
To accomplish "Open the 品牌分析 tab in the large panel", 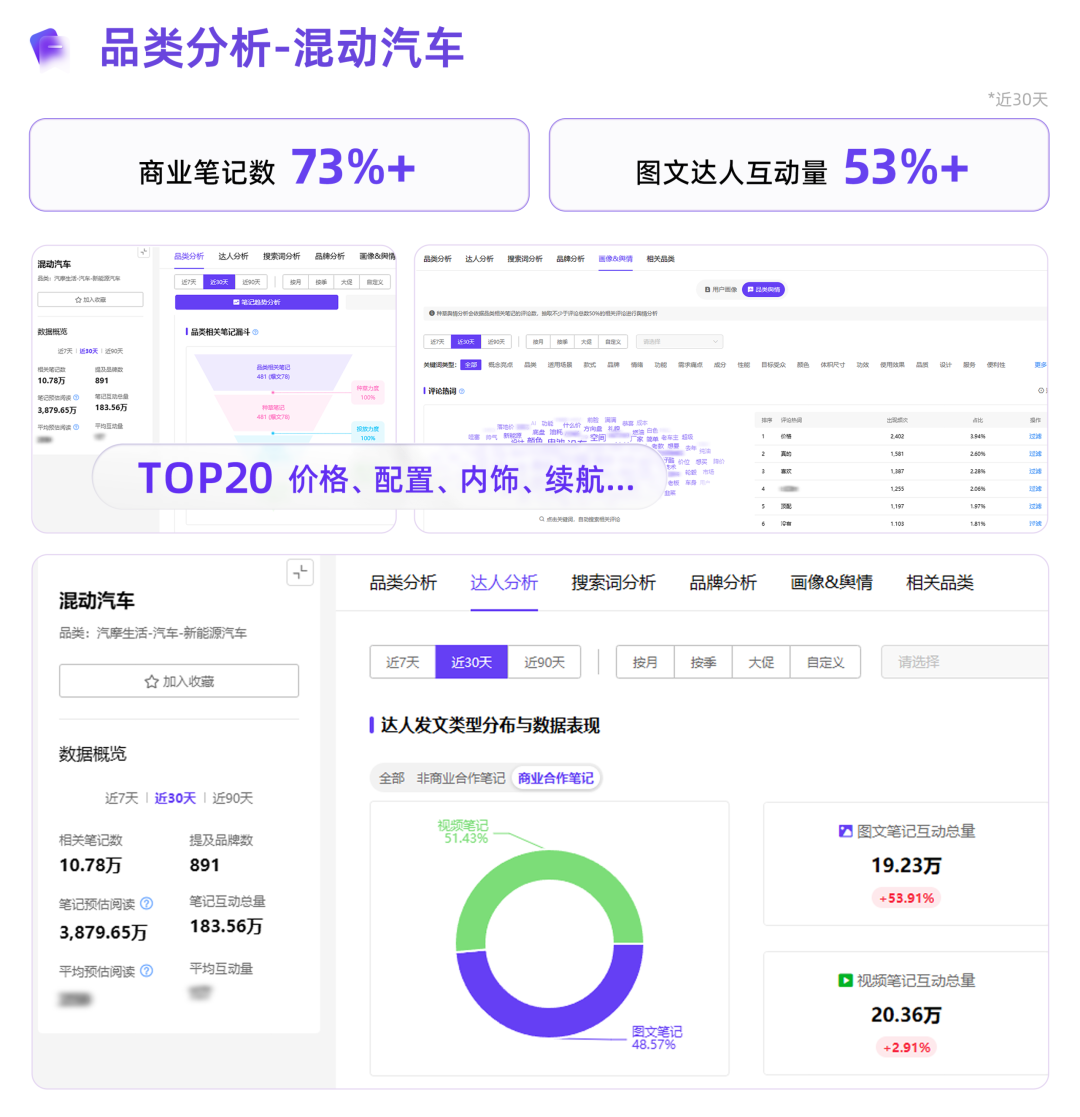I will [723, 583].
